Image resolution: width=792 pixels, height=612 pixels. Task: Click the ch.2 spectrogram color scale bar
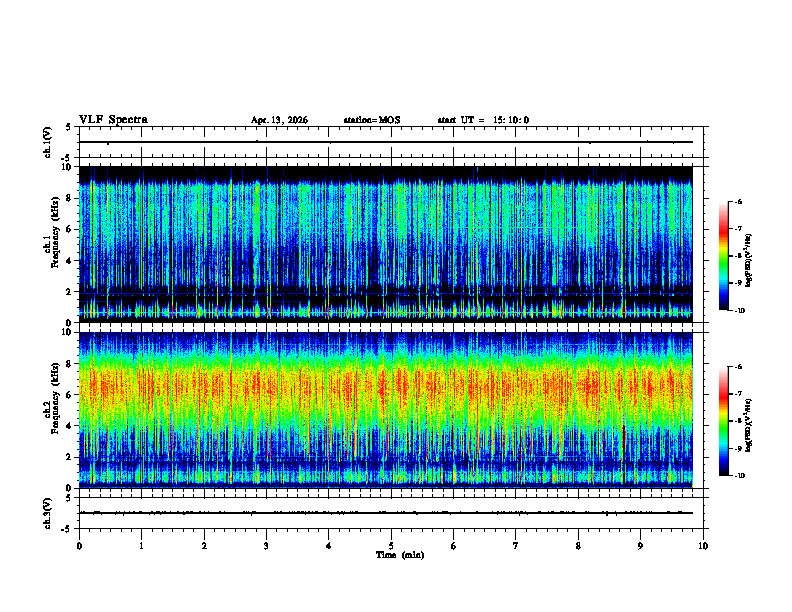[723, 421]
